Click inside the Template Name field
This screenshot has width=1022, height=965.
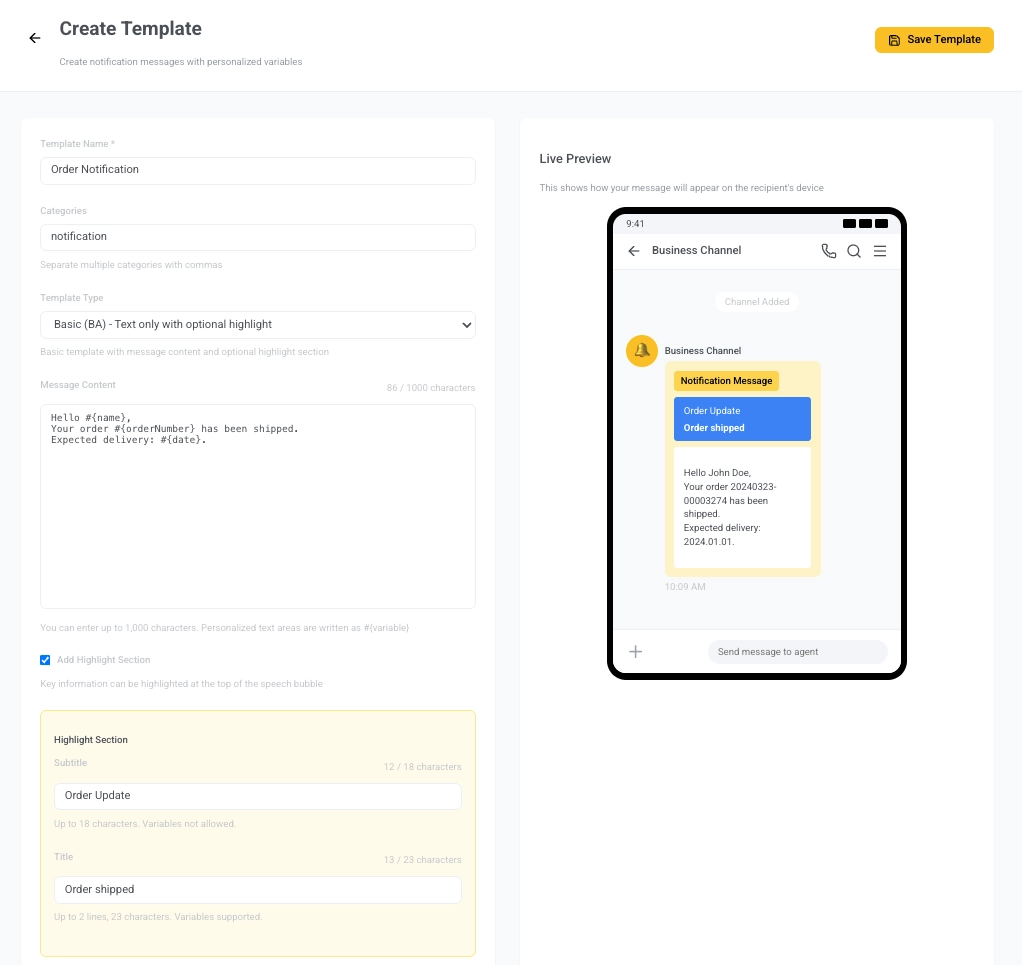[x=257, y=170]
